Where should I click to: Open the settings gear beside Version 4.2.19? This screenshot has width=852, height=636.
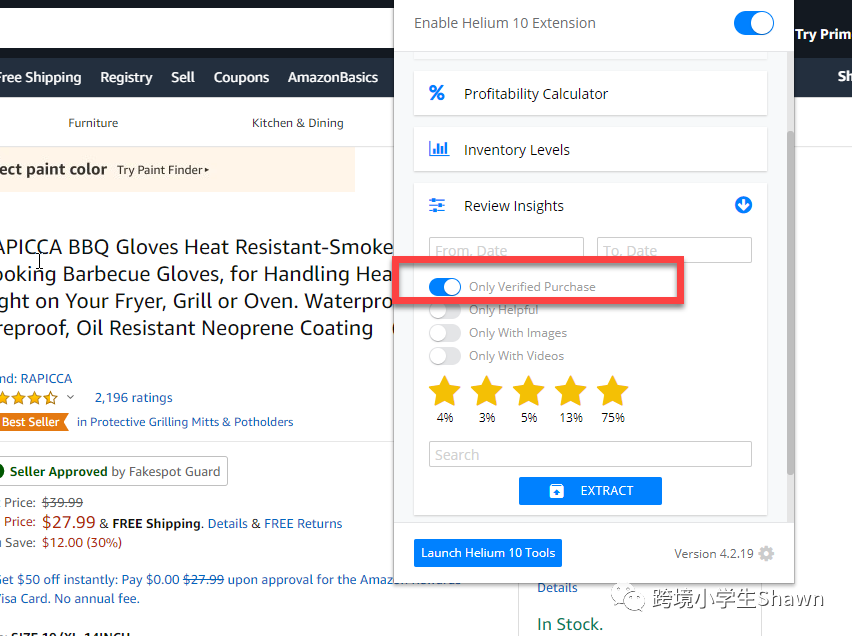click(765, 553)
